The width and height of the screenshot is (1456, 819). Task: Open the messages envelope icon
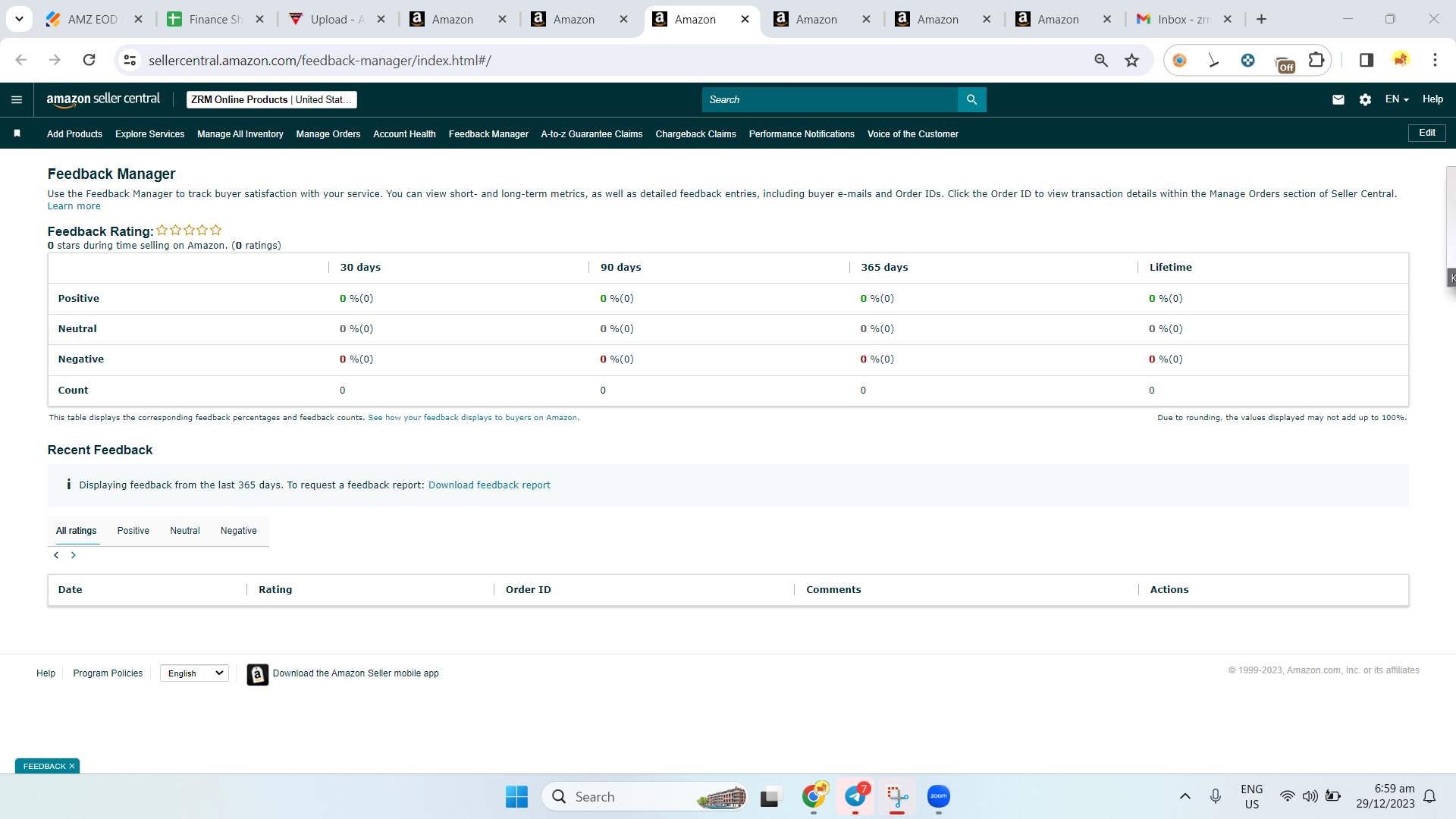click(1338, 99)
